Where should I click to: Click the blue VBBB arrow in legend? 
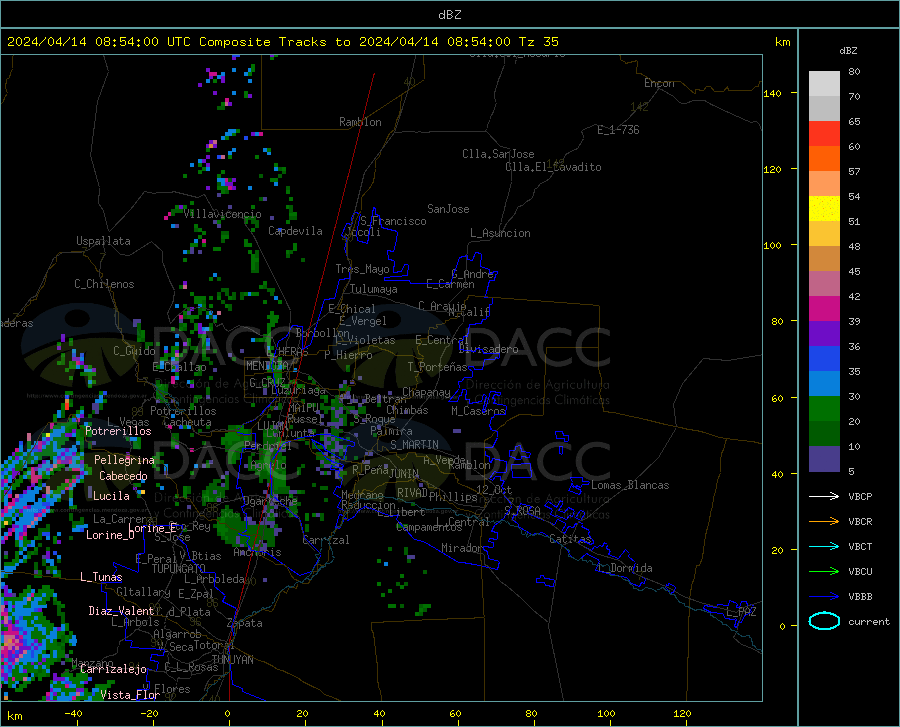click(x=824, y=597)
